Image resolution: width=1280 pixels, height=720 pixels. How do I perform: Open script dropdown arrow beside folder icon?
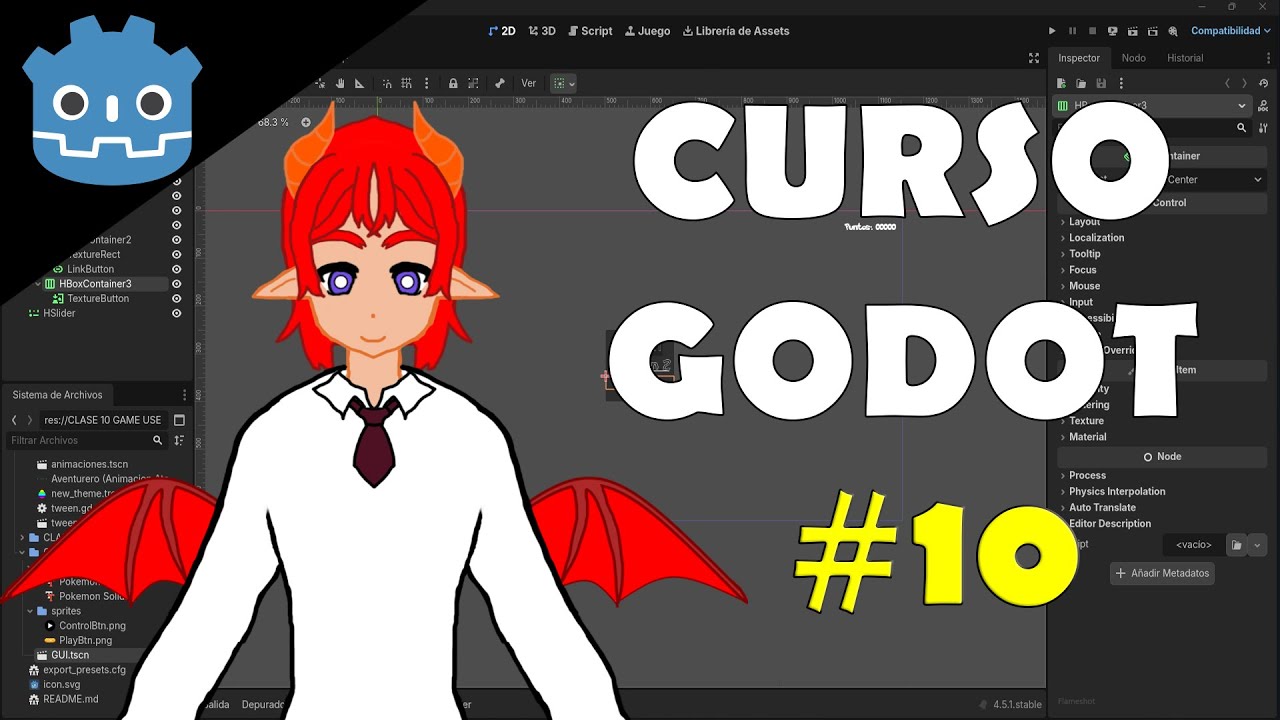click(1257, 545)
